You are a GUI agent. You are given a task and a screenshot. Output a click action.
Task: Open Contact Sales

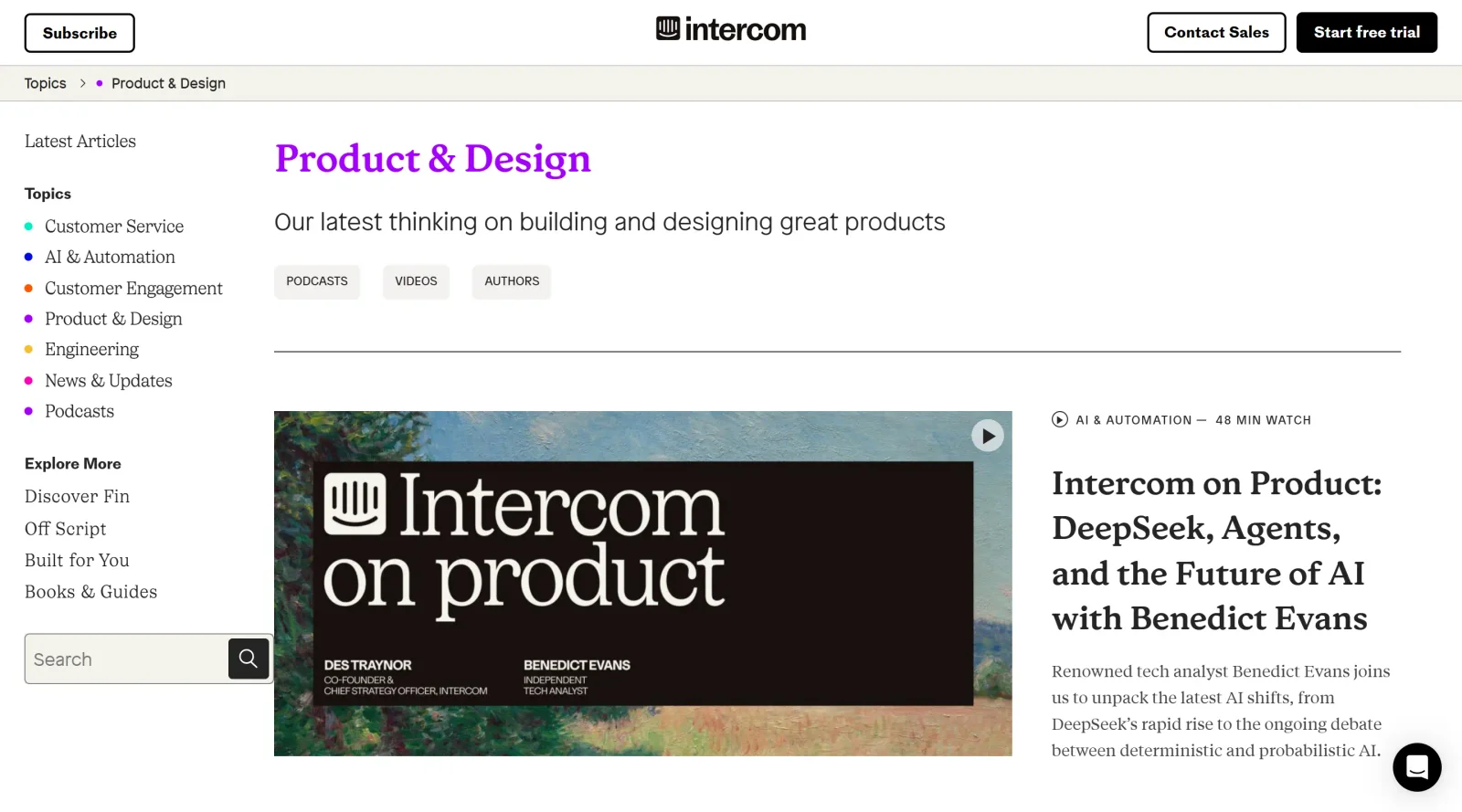tap(1216, 32)
